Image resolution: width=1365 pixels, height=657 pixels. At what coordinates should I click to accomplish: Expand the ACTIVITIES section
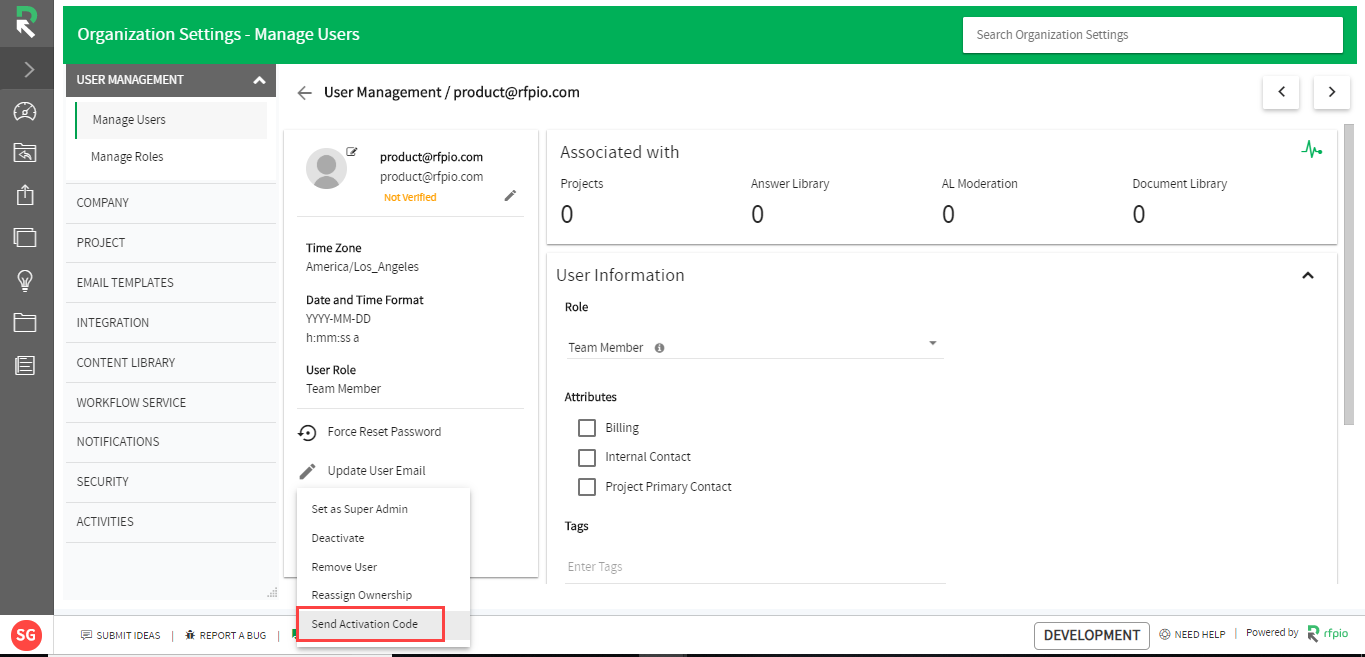coord(171,522)
